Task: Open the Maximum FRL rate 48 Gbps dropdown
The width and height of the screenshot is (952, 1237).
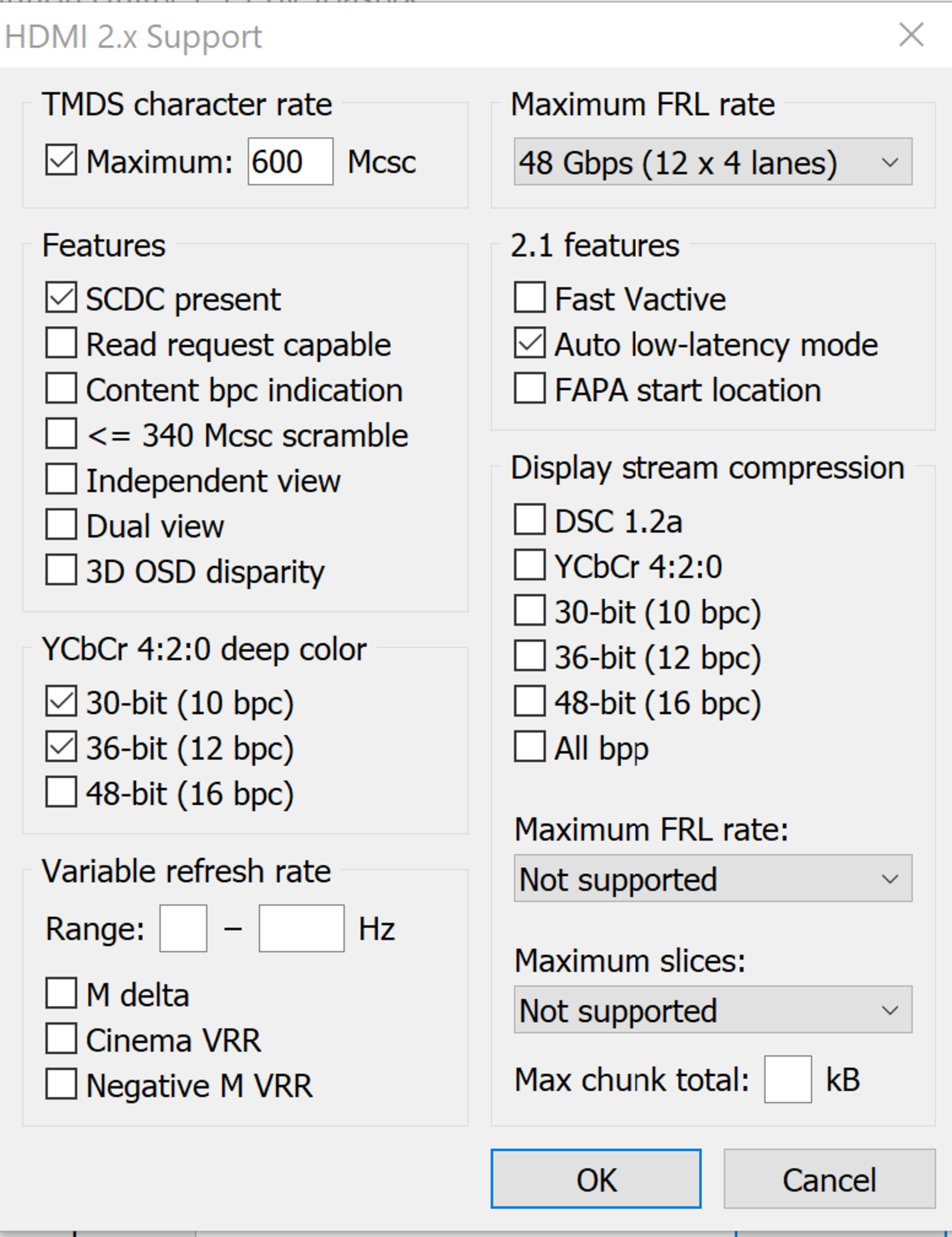Action: [x=713, y=162]
